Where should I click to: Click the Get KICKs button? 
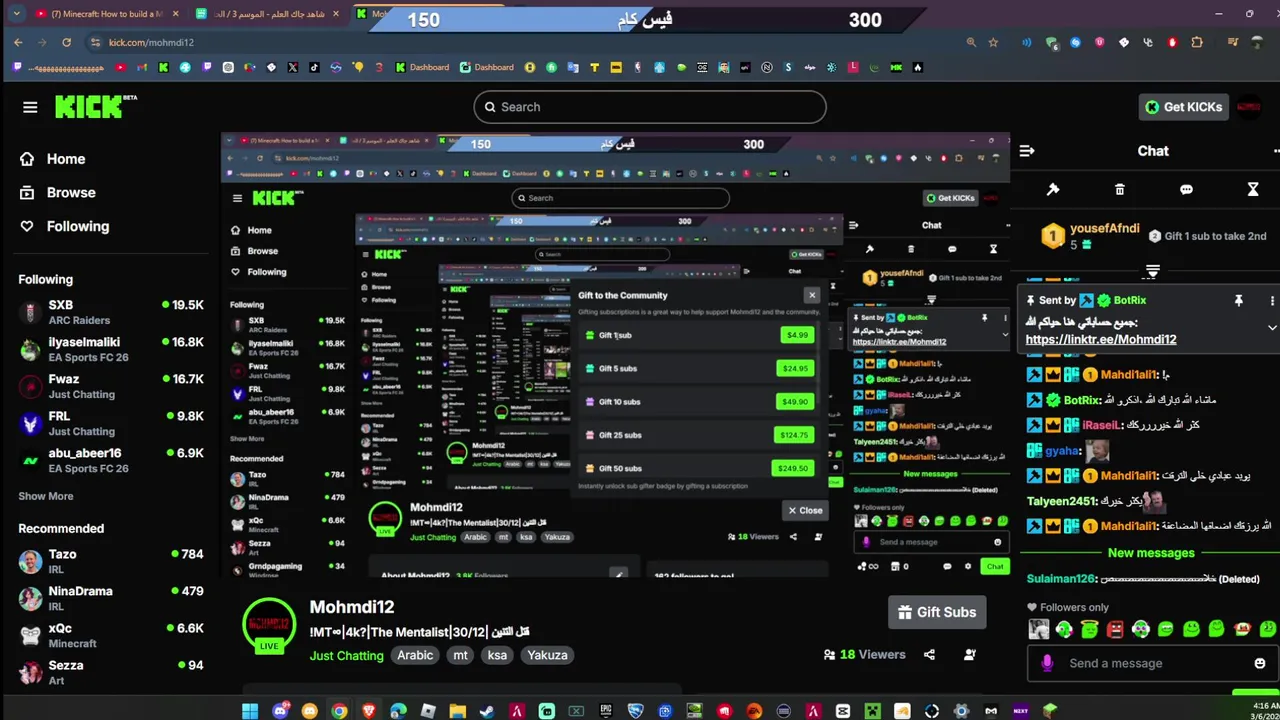tap(1184, 107)
